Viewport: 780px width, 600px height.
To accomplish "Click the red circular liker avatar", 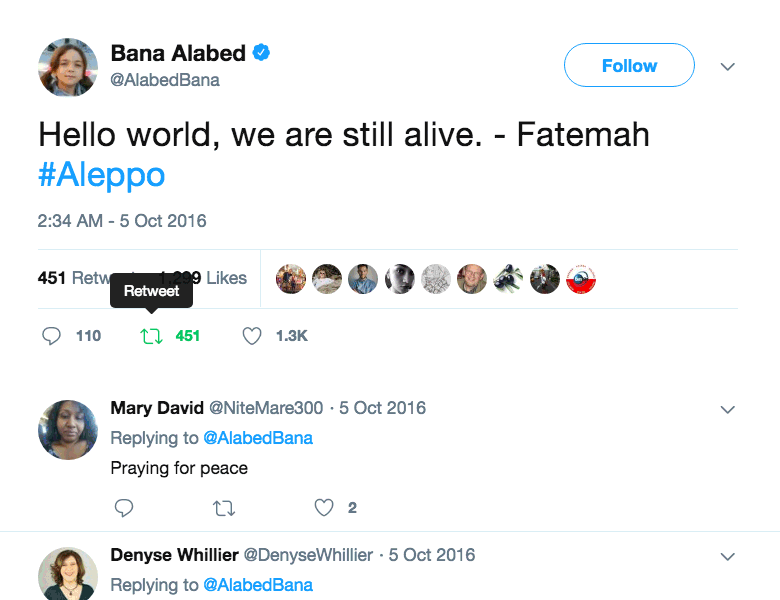I will point(581,279).
